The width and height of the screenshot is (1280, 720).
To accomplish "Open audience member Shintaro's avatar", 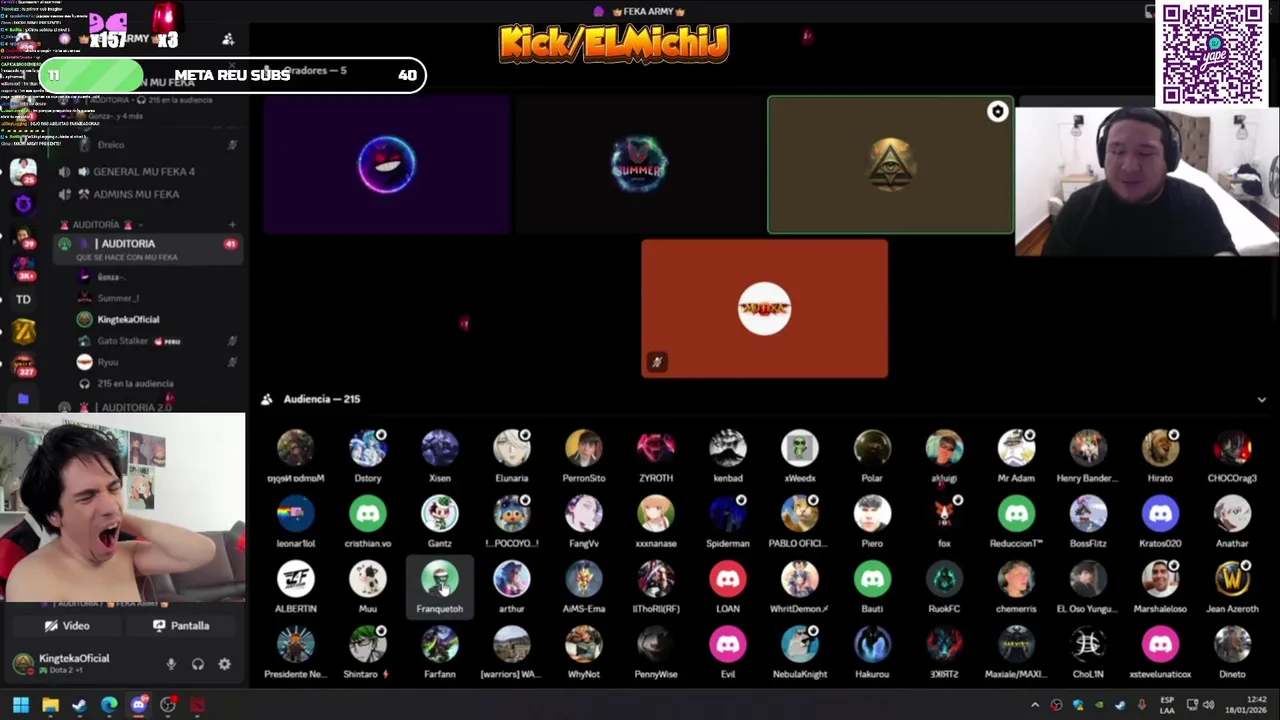I will (x=368, y=645).
